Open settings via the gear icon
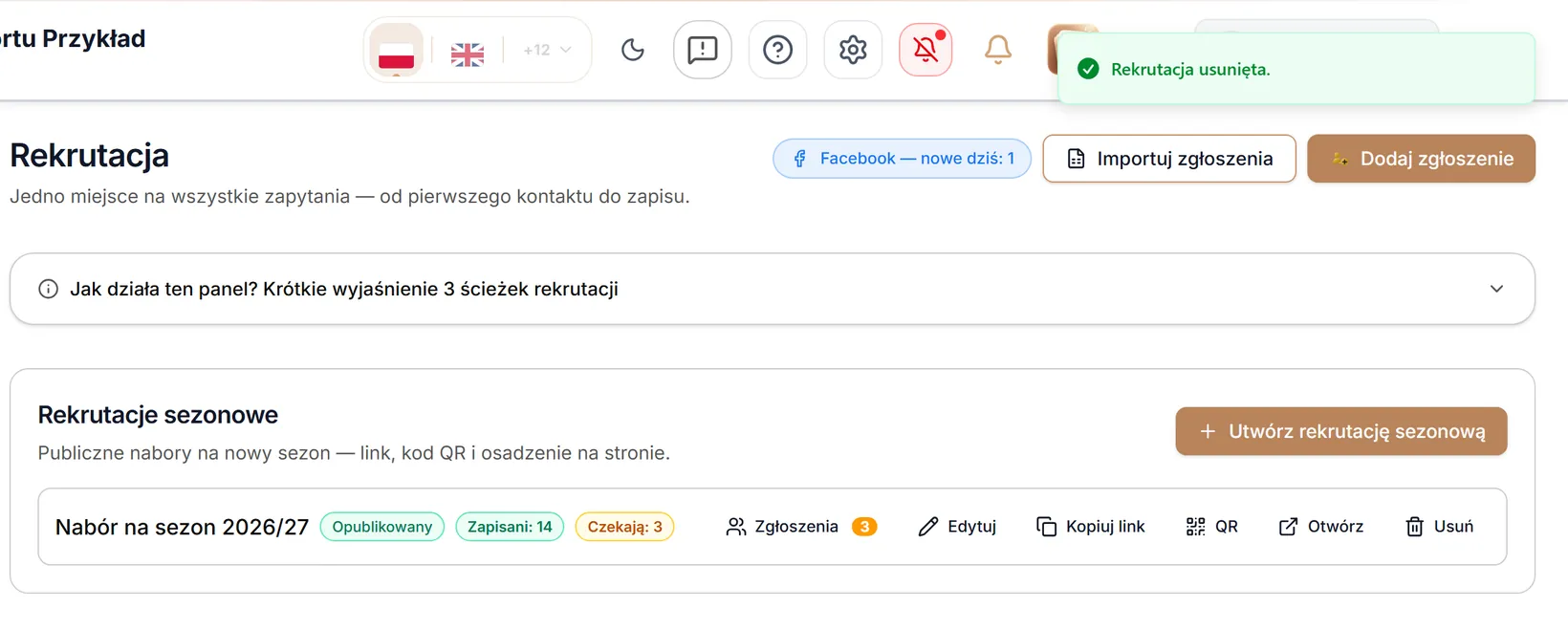The height and width of the screenshot is (630, 1568). tap(853, 50)
